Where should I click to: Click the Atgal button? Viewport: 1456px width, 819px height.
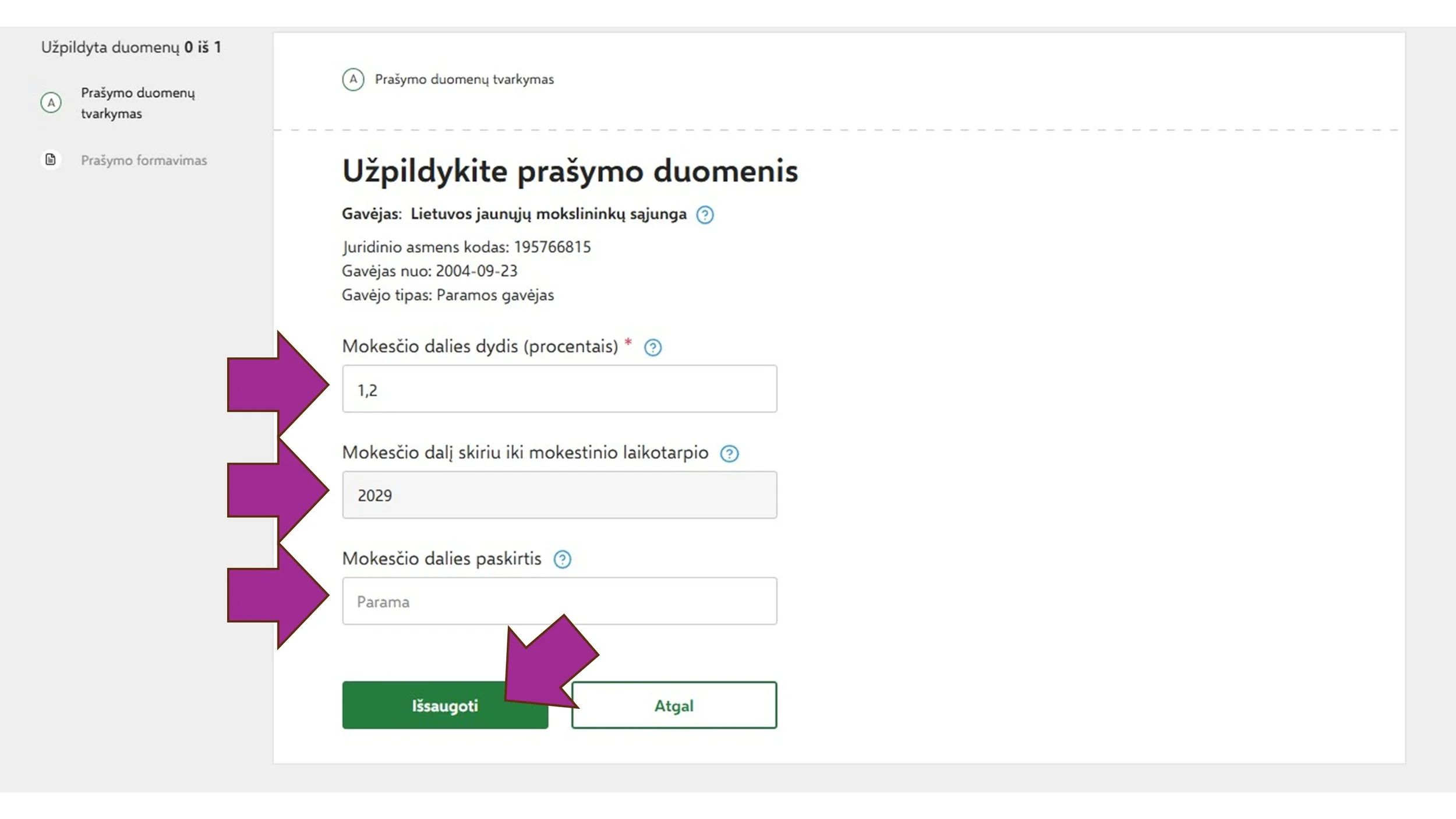tap(674, 705)
